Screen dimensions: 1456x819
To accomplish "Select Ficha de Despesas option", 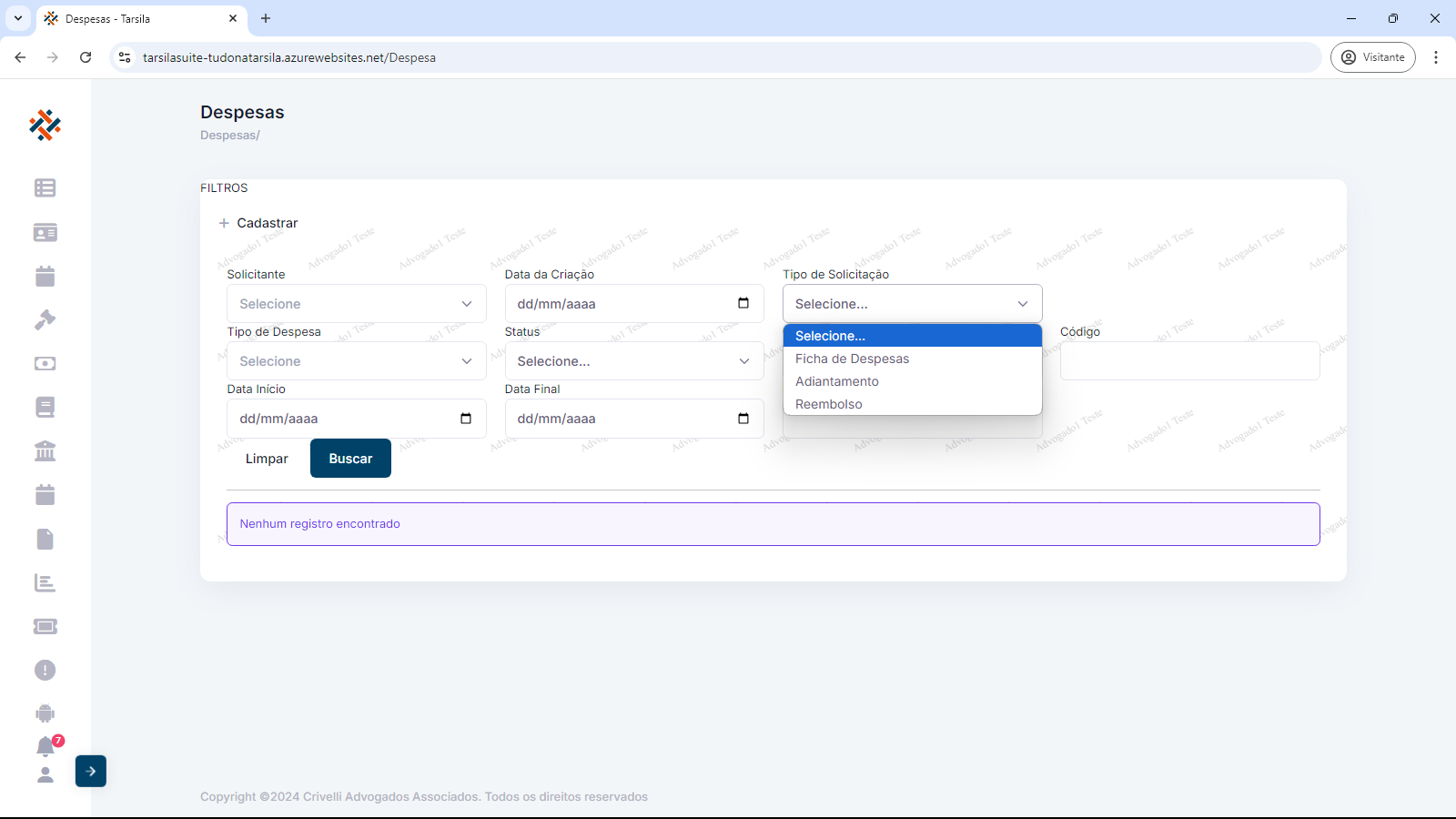I will (852, 359).
